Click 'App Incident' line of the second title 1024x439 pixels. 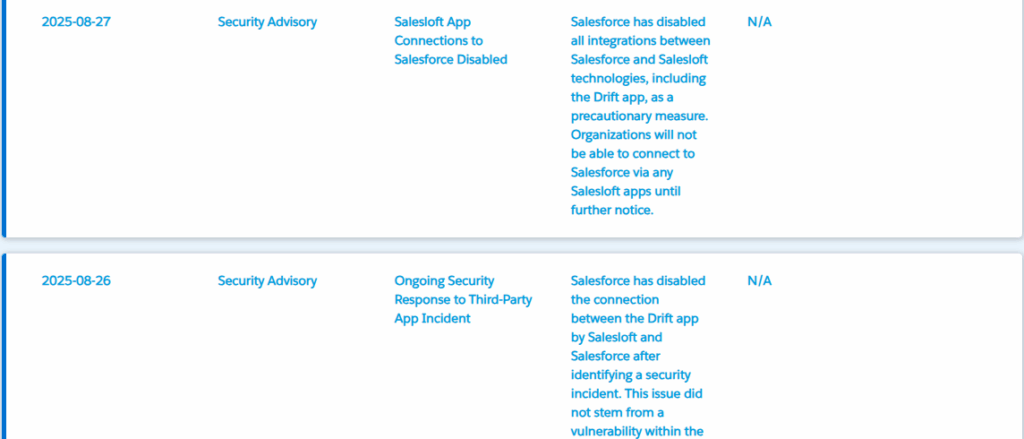432,318
